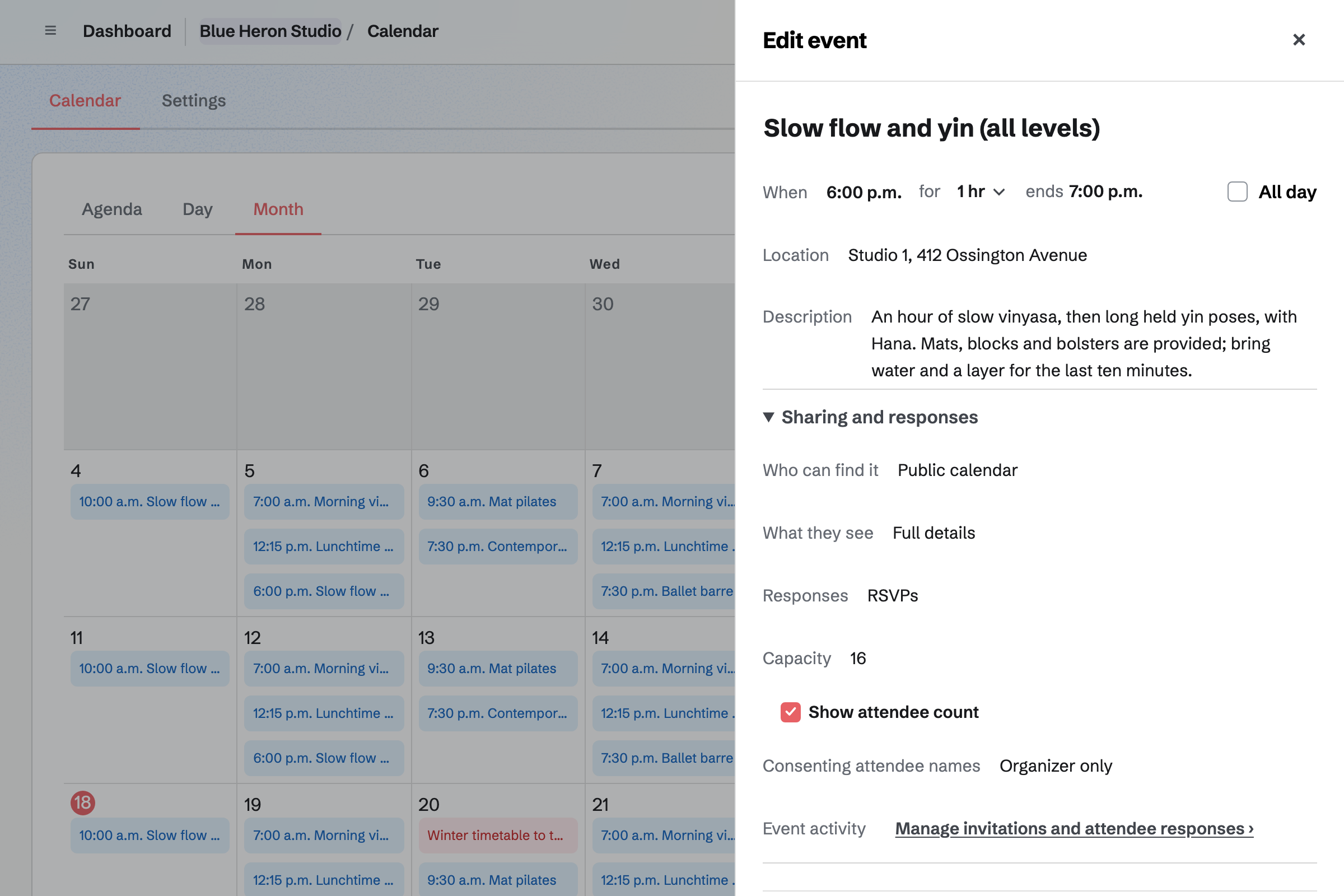Select day cell 28 of previous month
Image resolution: width=1344 pixels, height=896 pixels.
(324, 366)
